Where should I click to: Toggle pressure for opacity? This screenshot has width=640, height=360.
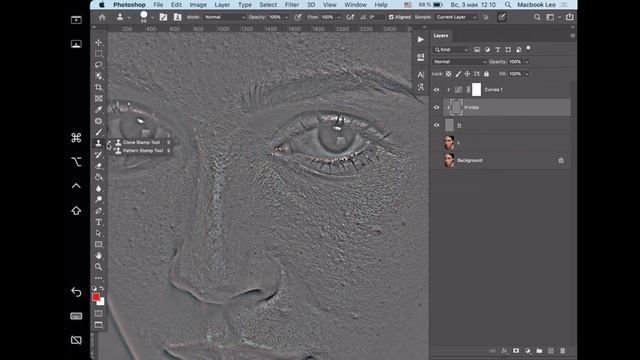pos(298,17)
